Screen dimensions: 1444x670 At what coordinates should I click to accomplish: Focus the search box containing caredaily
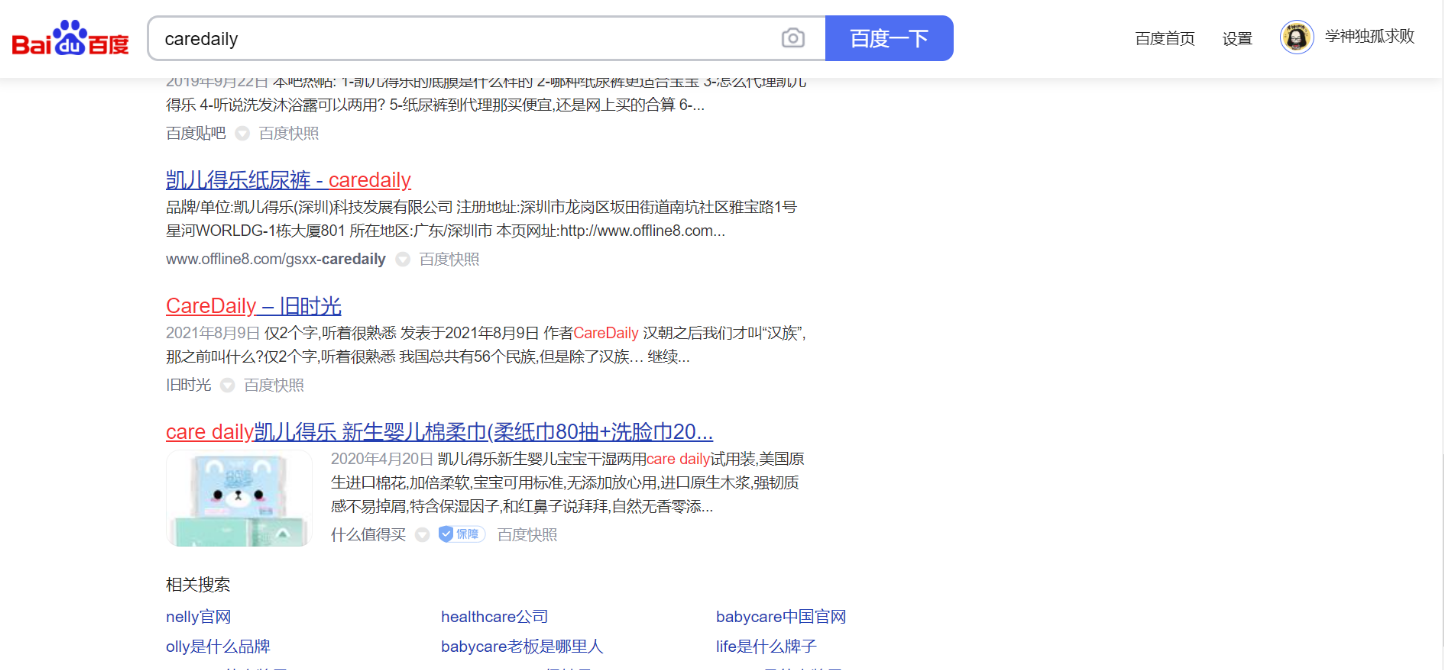(486, 38)
